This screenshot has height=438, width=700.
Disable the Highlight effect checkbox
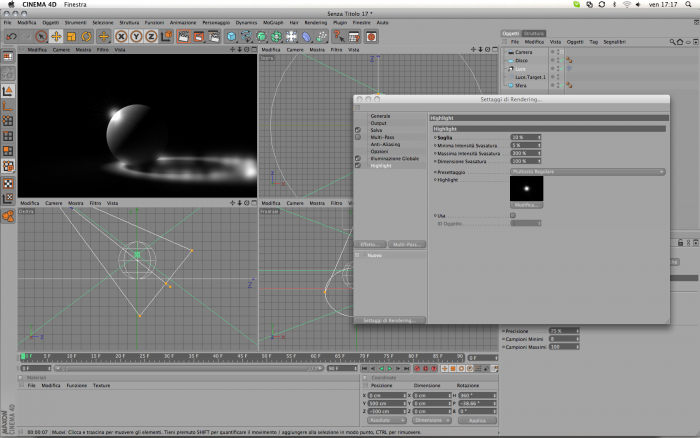point(358,166)
